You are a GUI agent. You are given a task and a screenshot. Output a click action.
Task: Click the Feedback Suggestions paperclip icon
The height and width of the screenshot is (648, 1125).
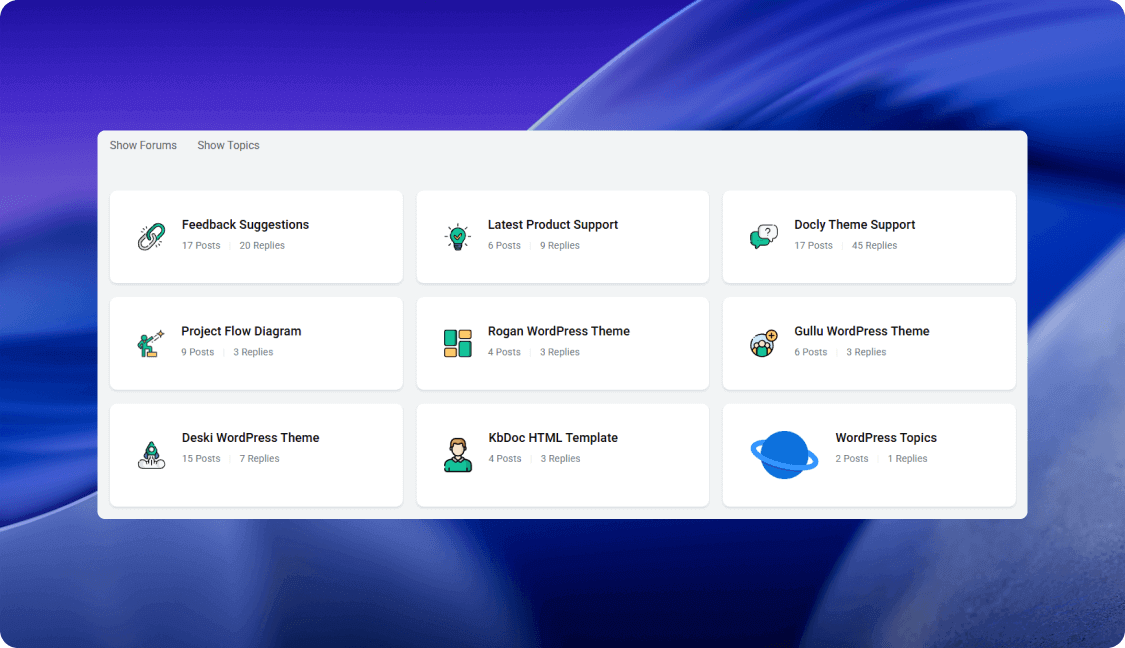pos(151,237)
